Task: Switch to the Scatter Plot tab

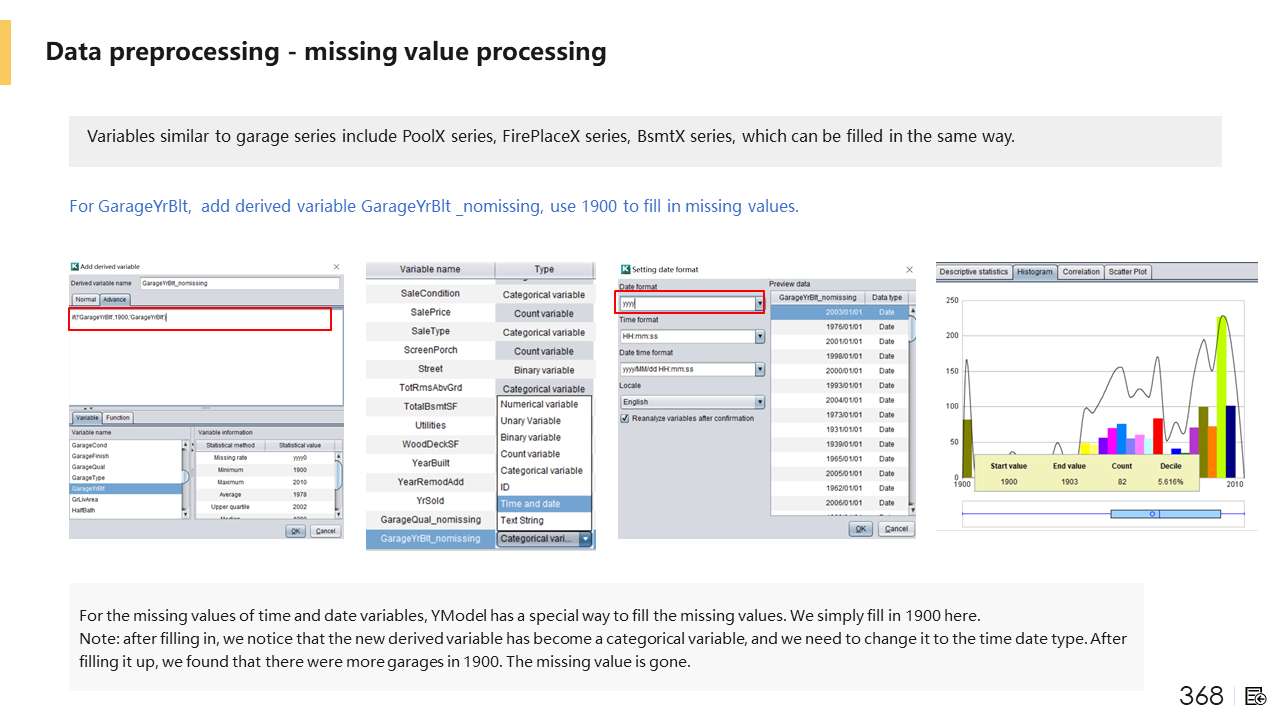Action: [x=1127, y=272]
